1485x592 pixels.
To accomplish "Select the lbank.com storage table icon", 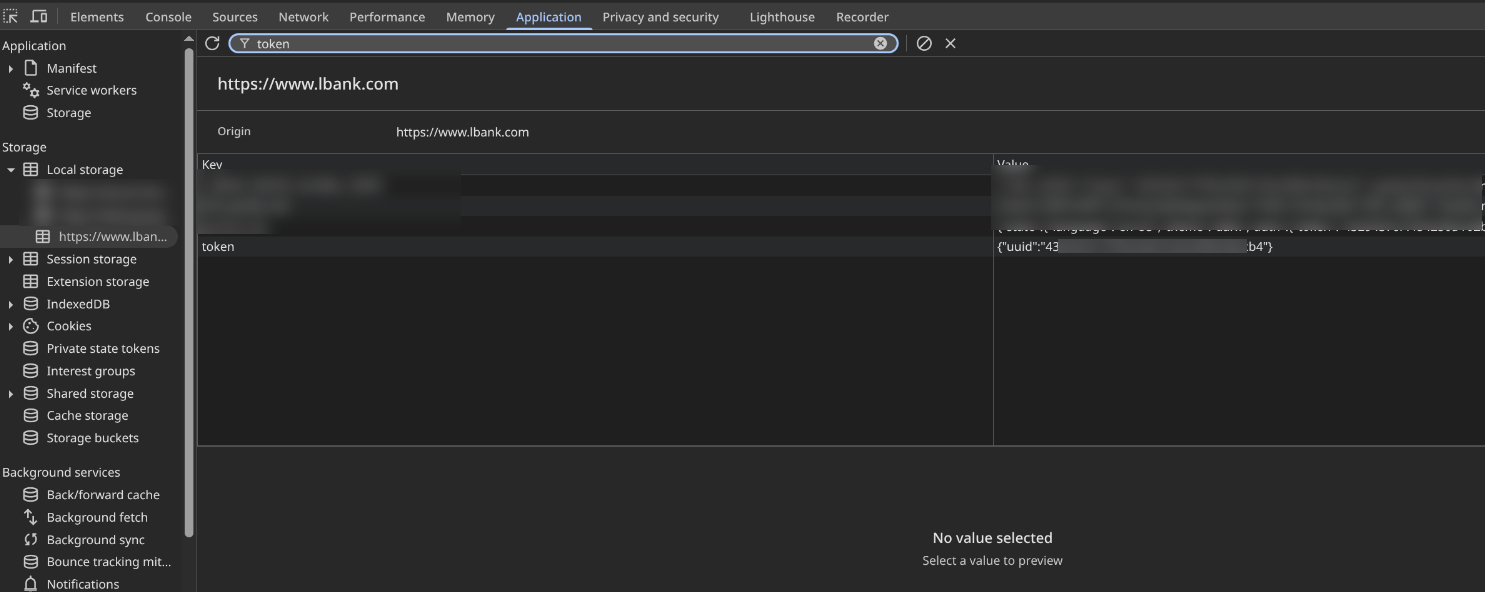I will (x=43, y=237).
